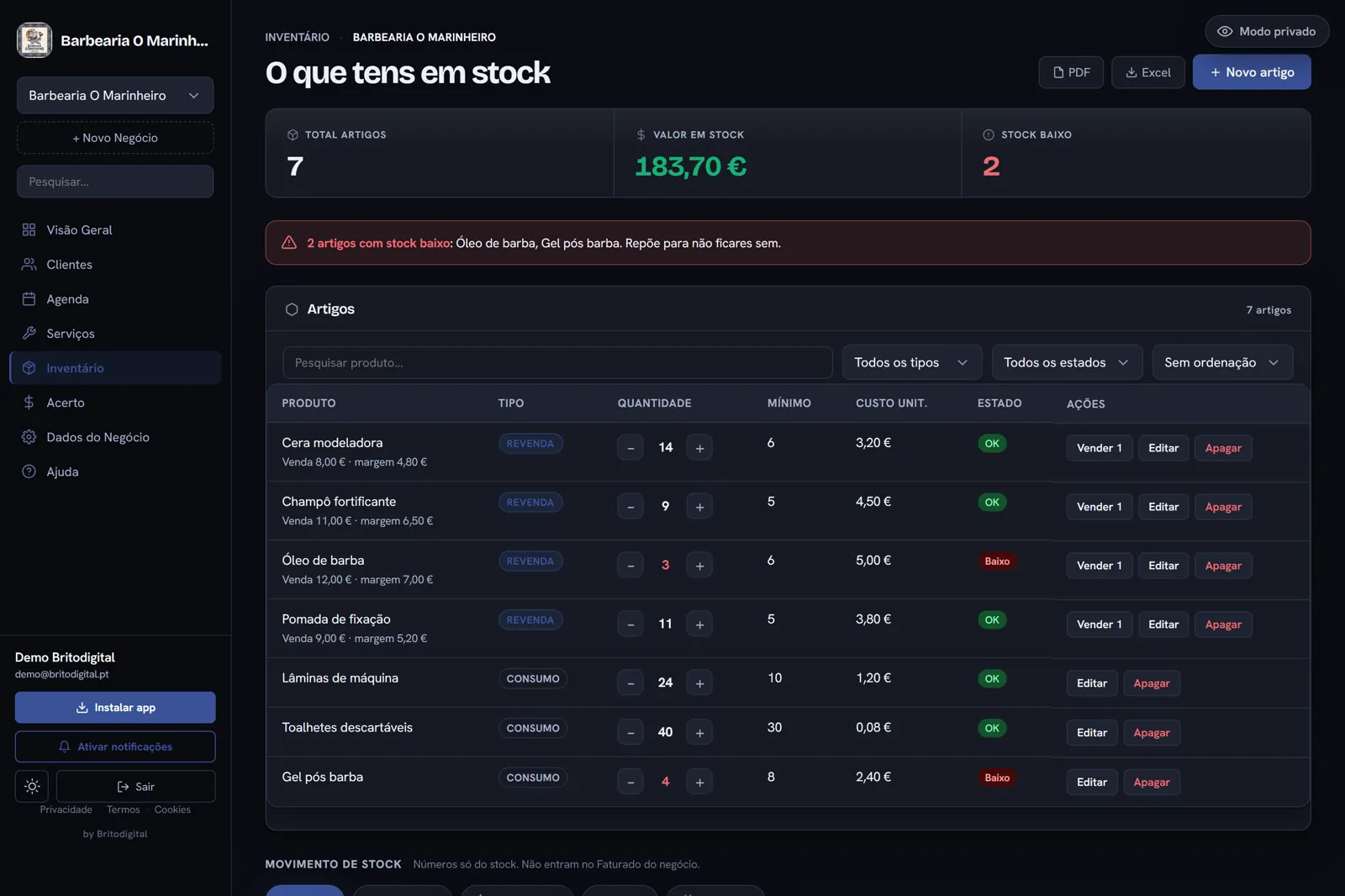Image resolution: width=1345 pixels, height=896 pixels.
Task: Open the Barbearia O Marinheiro business dropdown
Action: tap(115, 95)
